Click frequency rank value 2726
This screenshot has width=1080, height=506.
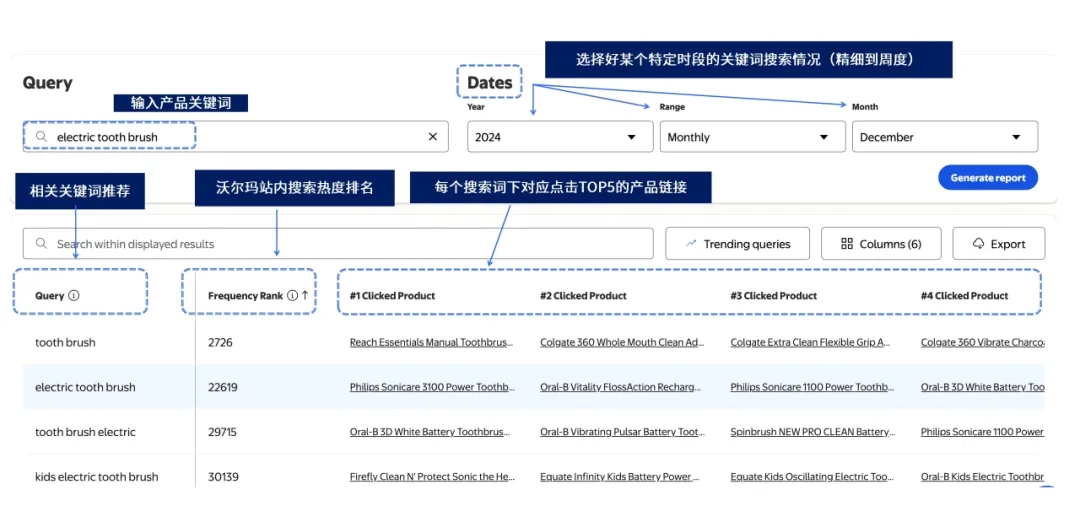[220, 342]
